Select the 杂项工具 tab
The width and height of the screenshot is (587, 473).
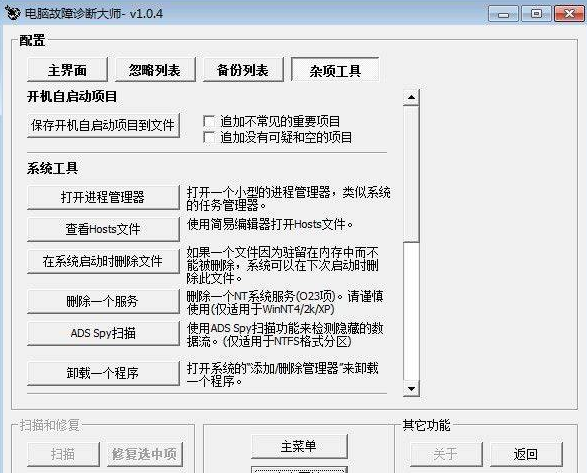(x=335, y=70)
